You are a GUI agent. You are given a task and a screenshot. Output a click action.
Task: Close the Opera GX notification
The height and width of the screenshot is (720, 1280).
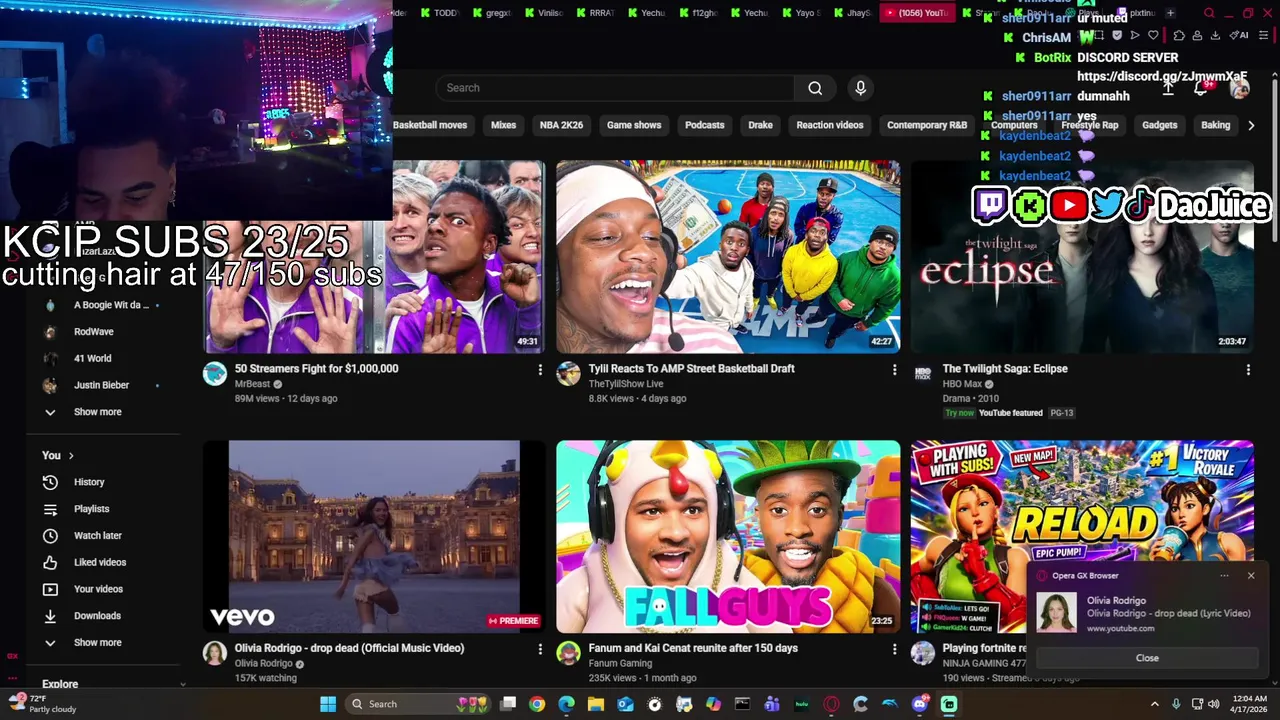1147,658
